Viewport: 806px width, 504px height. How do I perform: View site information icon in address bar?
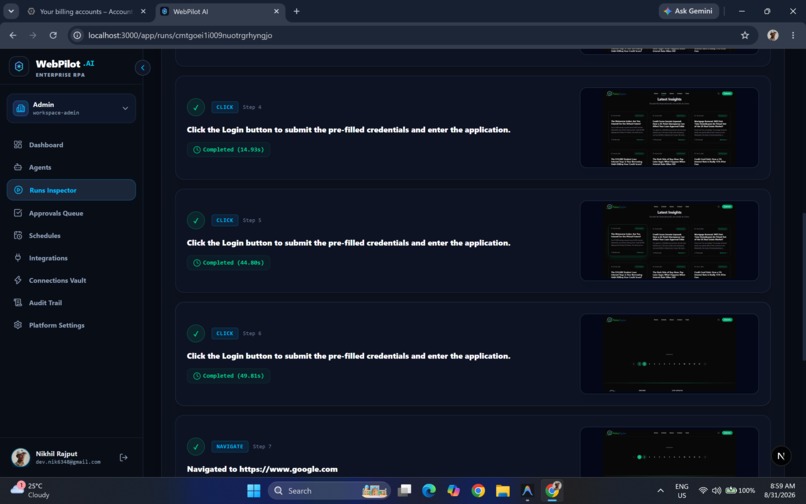[x=77, y=35]
